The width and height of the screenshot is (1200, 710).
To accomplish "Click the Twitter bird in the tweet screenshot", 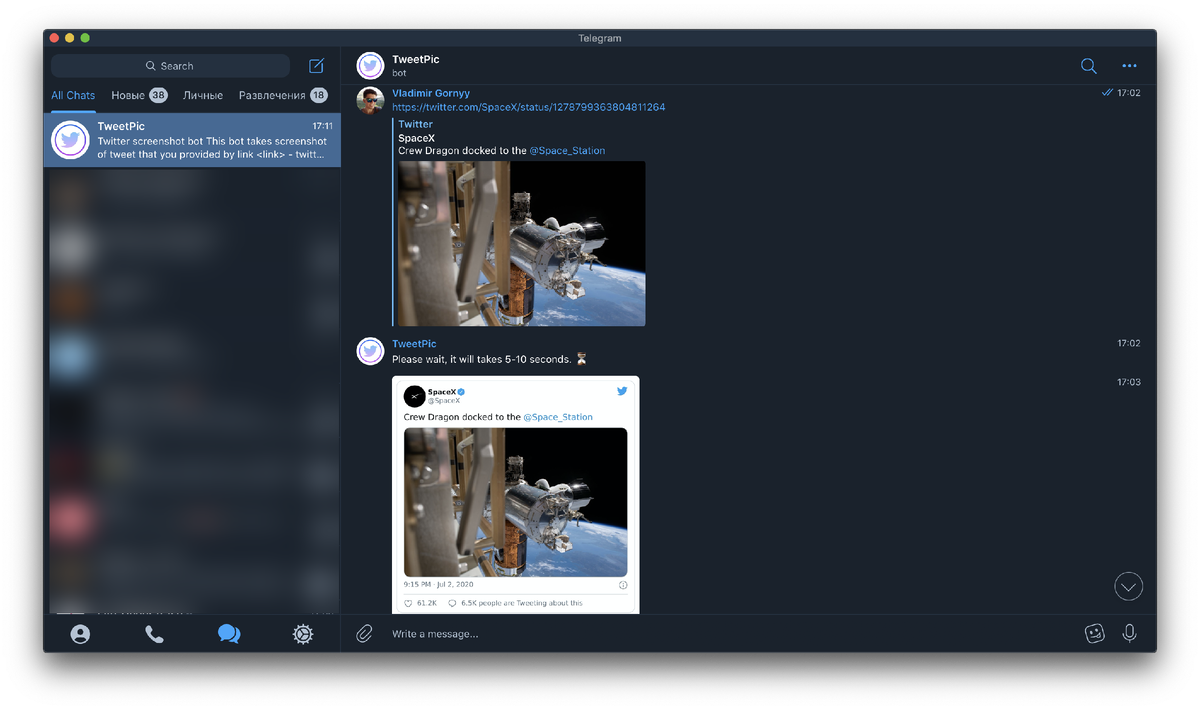I will click(x=622, y=391).
